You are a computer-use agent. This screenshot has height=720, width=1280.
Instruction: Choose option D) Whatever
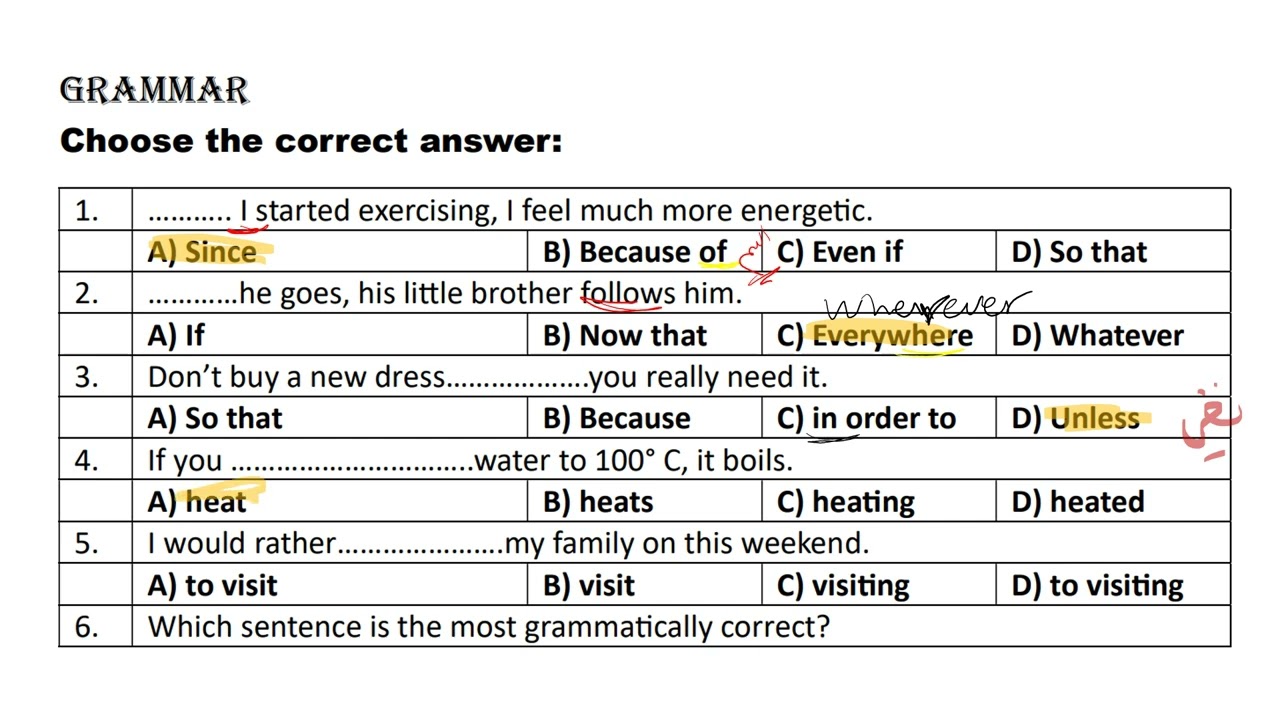(x=1097, y=335)
